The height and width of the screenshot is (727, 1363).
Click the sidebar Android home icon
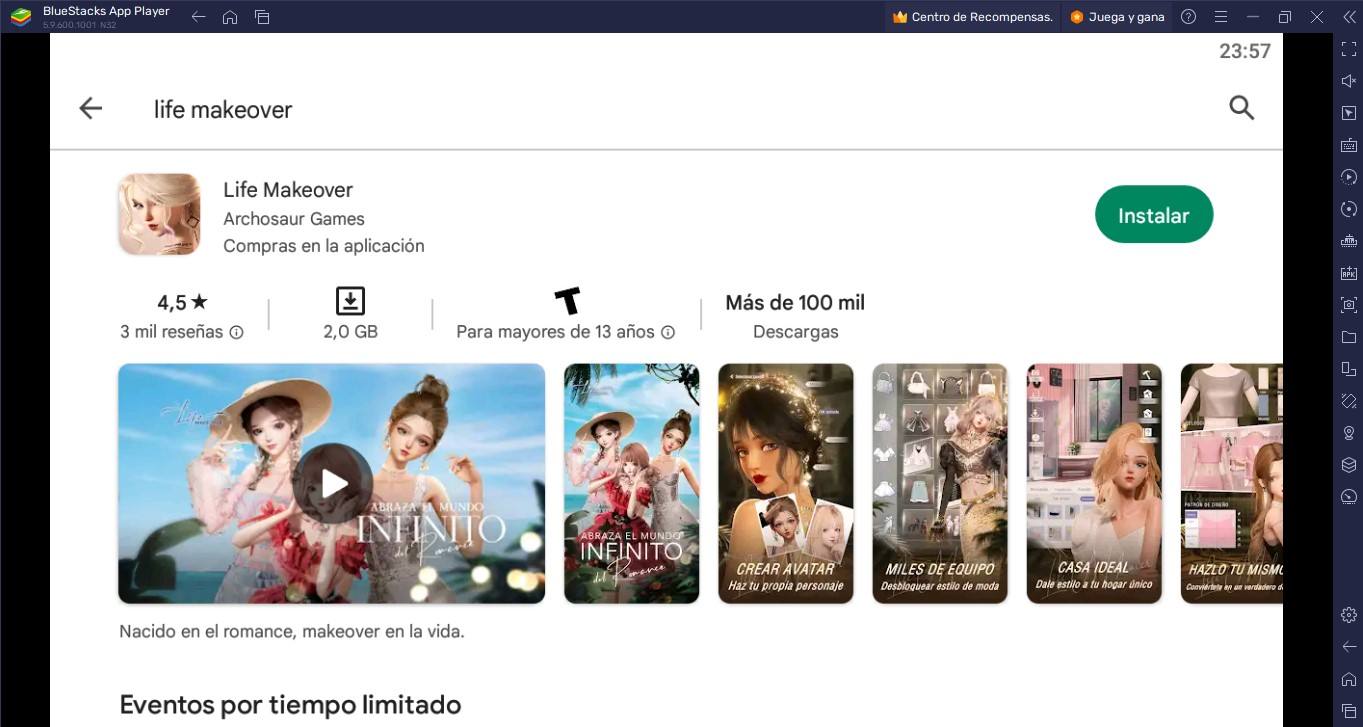(x=1348, y=679)
